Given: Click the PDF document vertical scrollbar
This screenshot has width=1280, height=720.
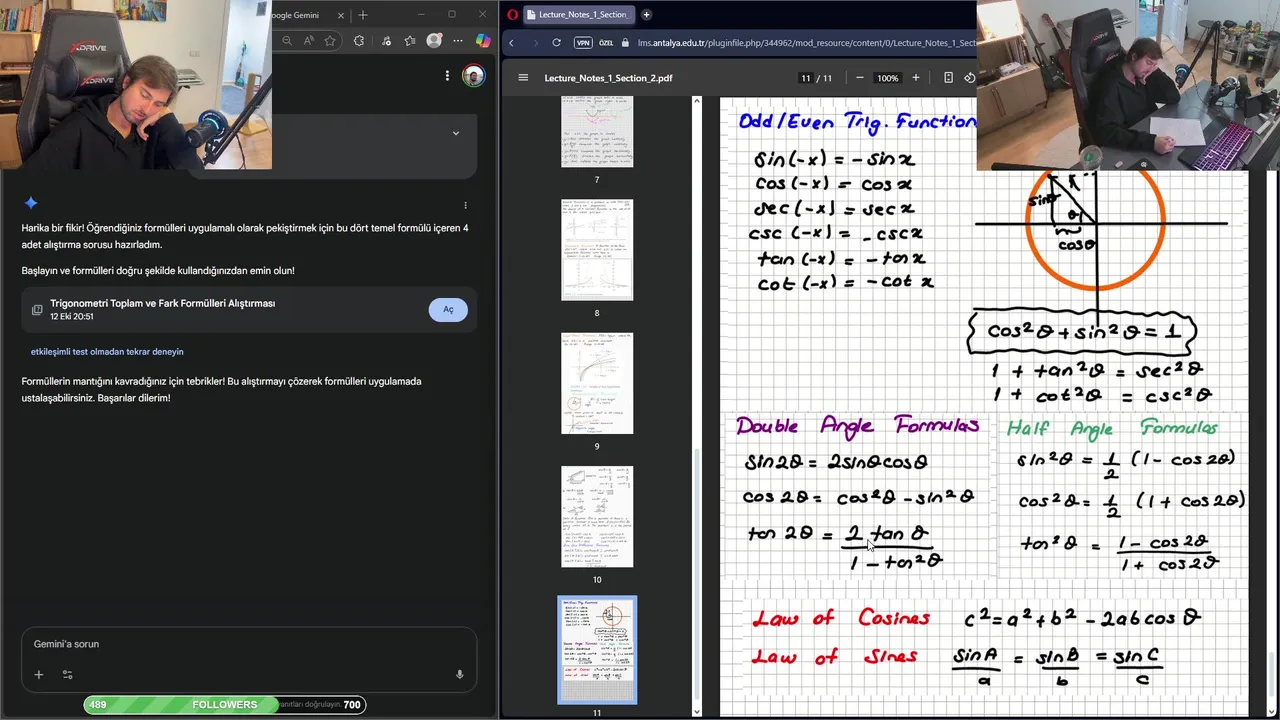Looking at the screenshot, I should tap(1273, 675).
